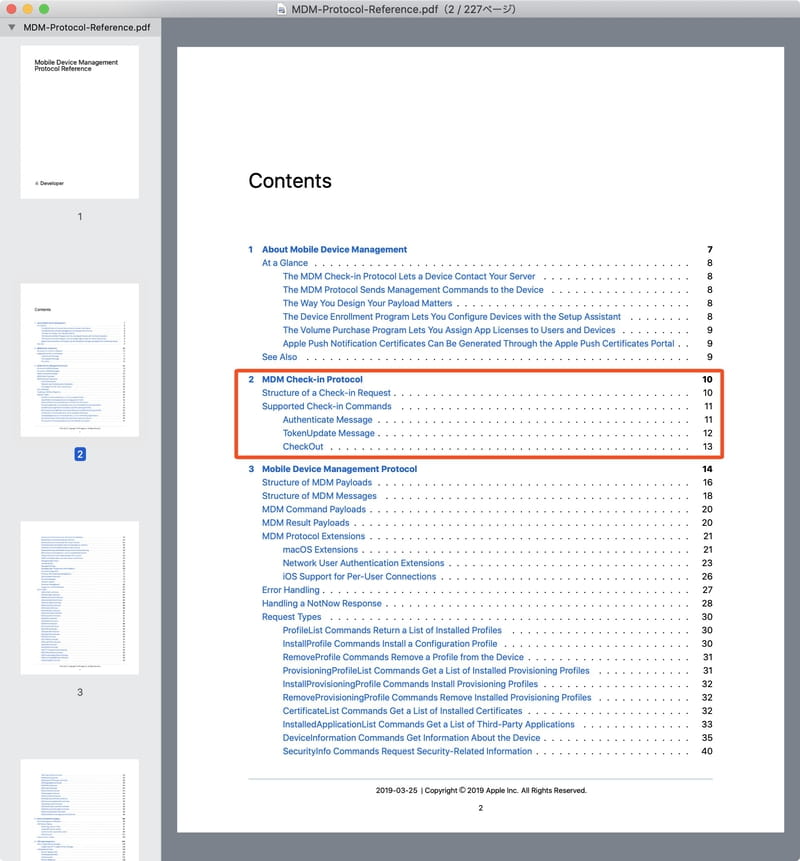Go to the 'Error Handling' section
Screen dimensions: 800x861
tap(290, 590)
